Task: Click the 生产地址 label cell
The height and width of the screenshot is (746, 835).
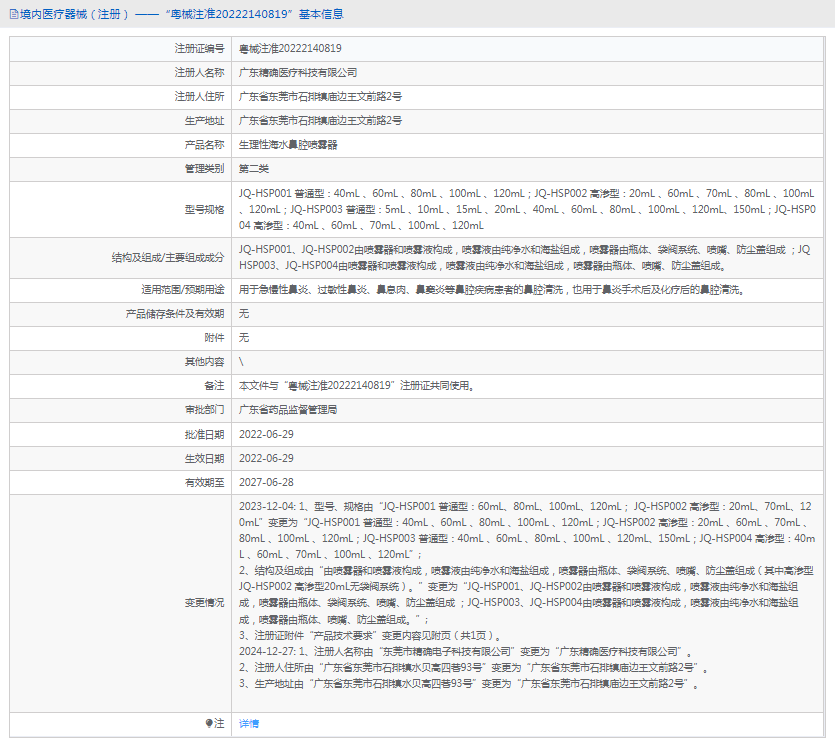Action: pos(120,121)
